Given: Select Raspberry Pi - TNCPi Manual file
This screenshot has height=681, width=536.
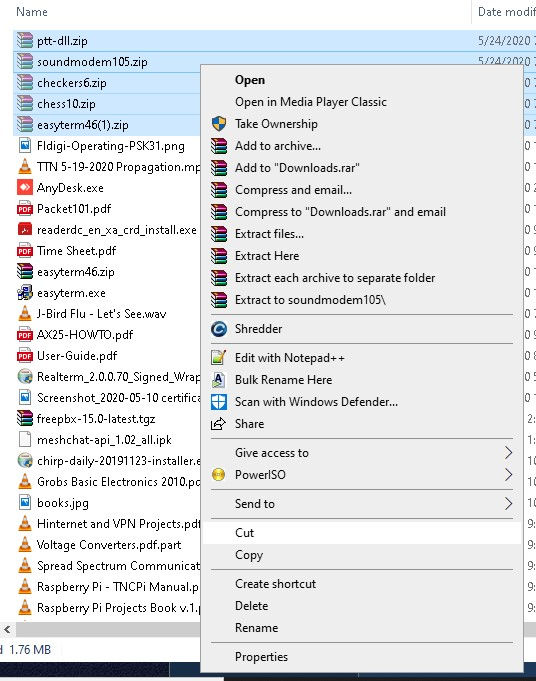Looking at the screenshot, I should 117,587.
